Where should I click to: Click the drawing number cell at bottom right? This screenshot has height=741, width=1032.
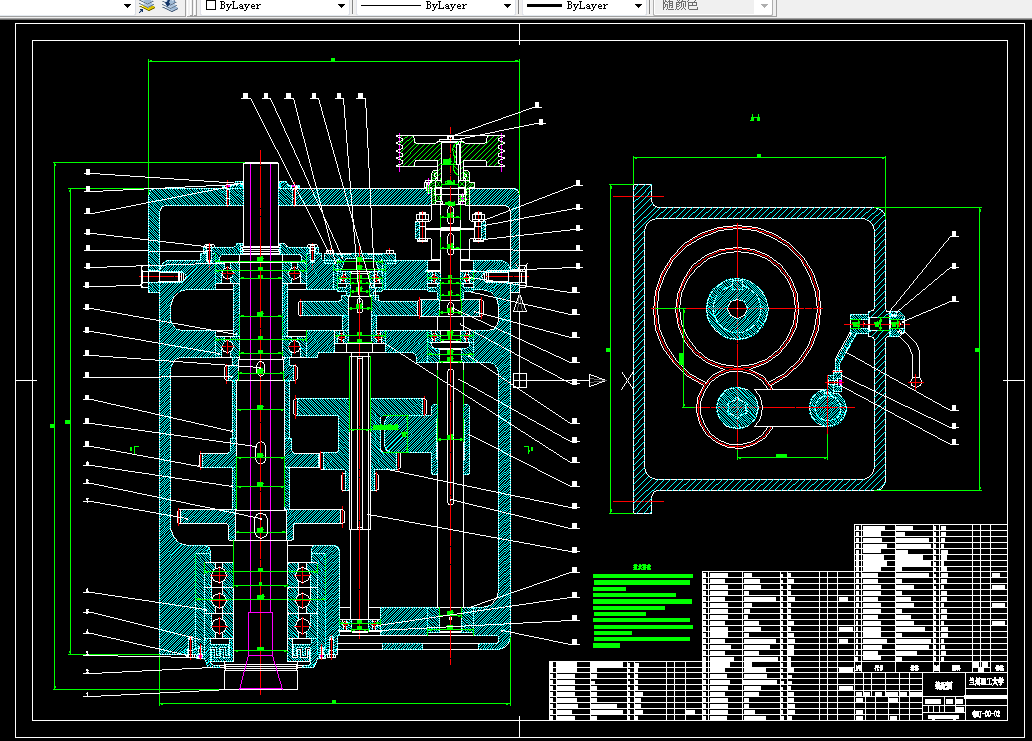[x=986, y=713]
